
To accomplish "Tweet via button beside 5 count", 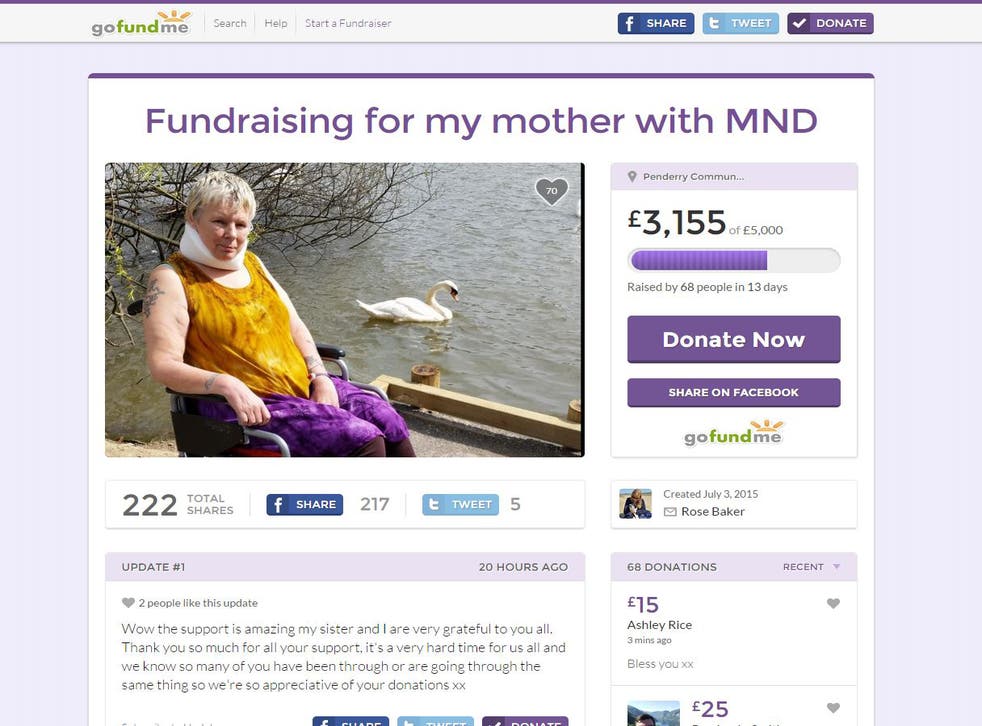I will pyautogui.click(x=460, y=504).
